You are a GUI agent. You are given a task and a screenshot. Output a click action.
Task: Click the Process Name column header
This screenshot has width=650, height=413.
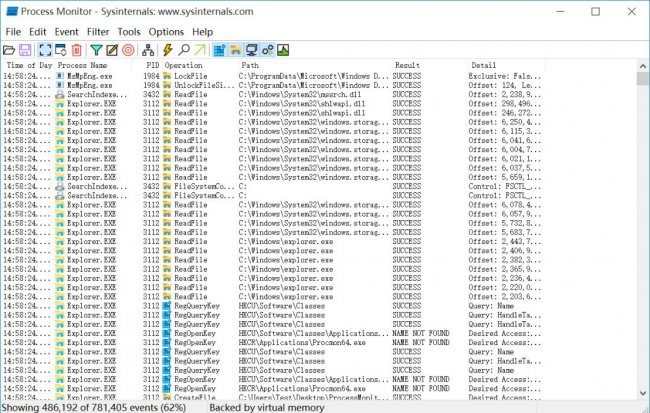(x=93, y=65)
